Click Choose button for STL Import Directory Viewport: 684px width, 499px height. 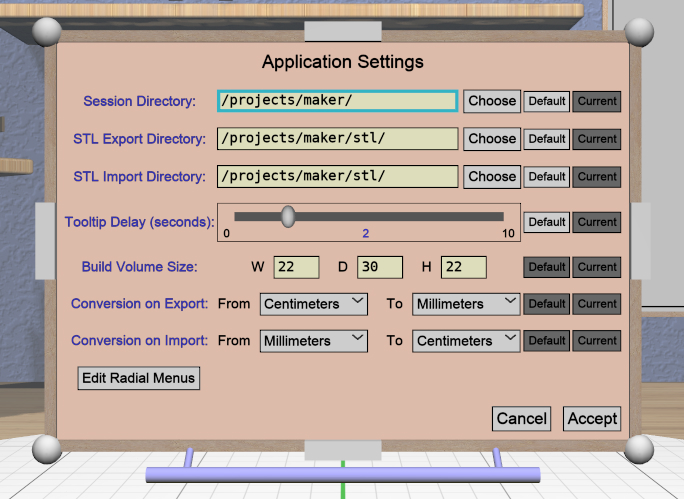point(492,177)
